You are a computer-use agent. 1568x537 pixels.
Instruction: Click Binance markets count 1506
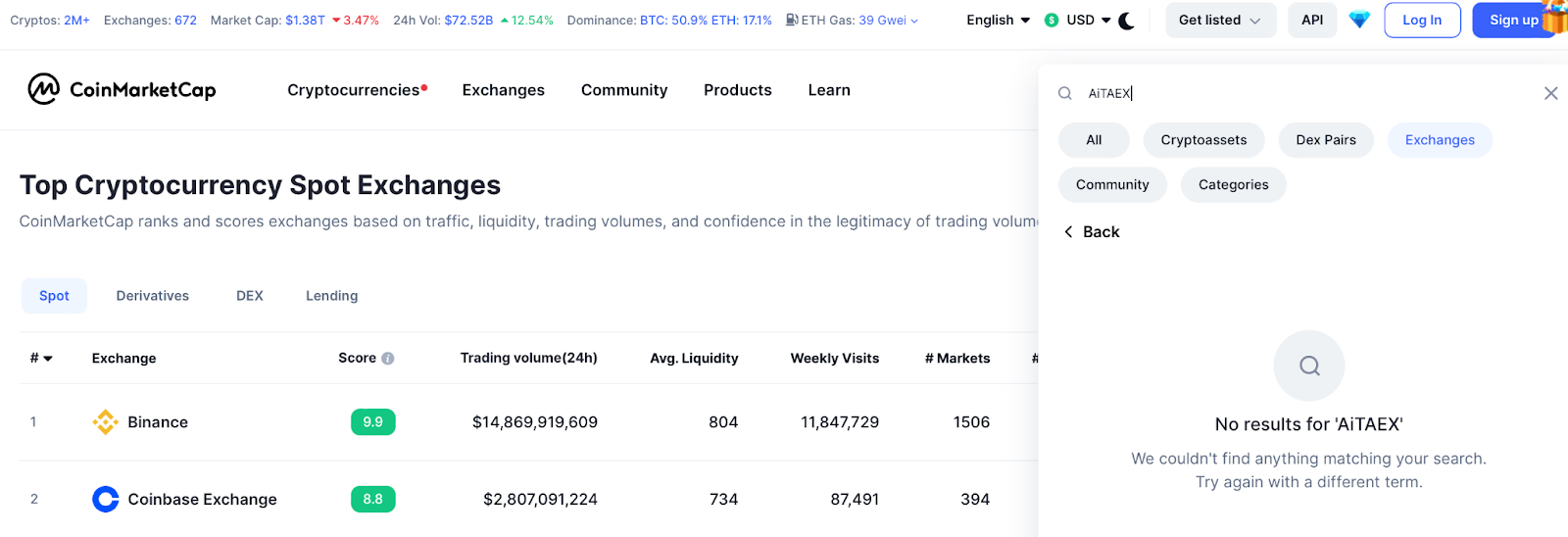(x=971, y=422)
